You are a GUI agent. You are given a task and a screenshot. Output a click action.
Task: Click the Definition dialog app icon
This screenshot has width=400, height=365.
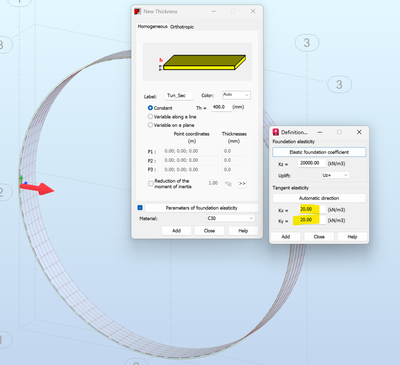coord(276,132)
